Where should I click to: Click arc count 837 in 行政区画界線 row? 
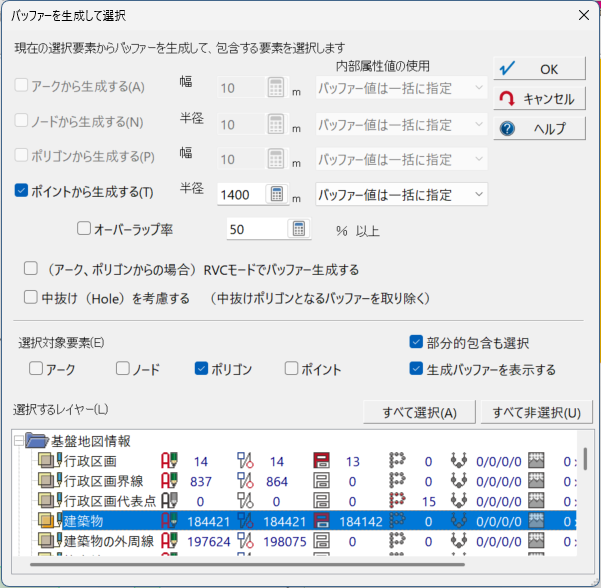(201, 481)
